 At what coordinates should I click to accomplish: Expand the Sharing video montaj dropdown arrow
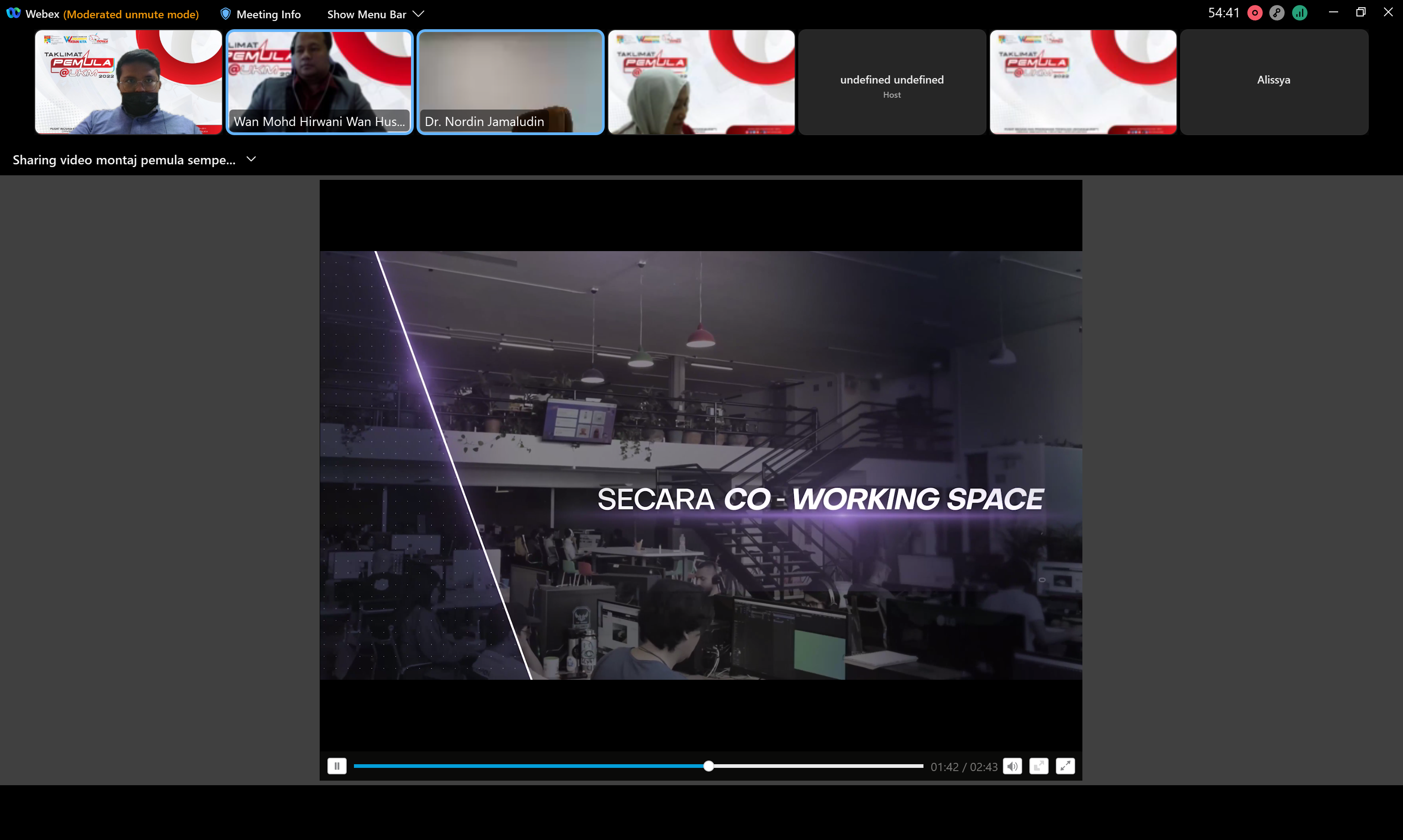(x=251, y=160)
